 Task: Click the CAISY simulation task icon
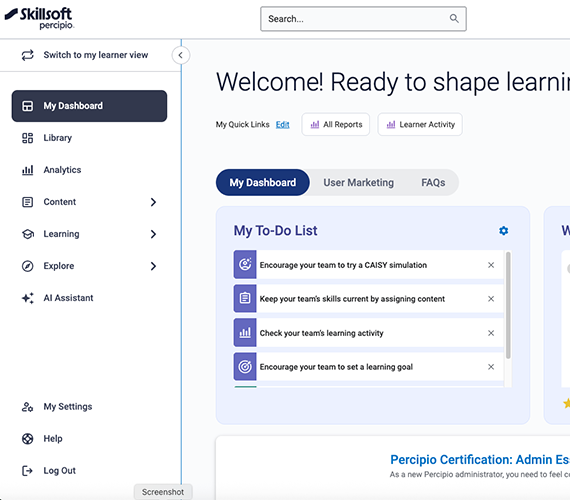(x=245, y=264)
